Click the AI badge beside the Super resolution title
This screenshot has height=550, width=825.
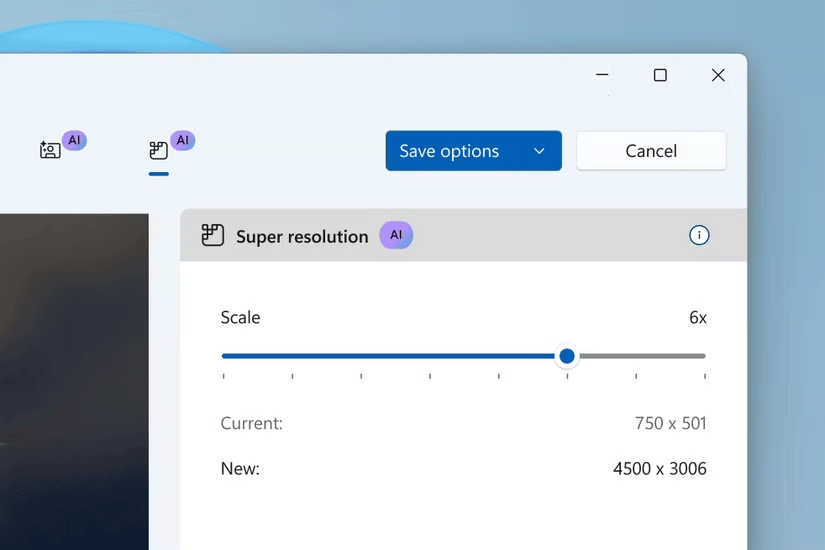coord(396,236)
